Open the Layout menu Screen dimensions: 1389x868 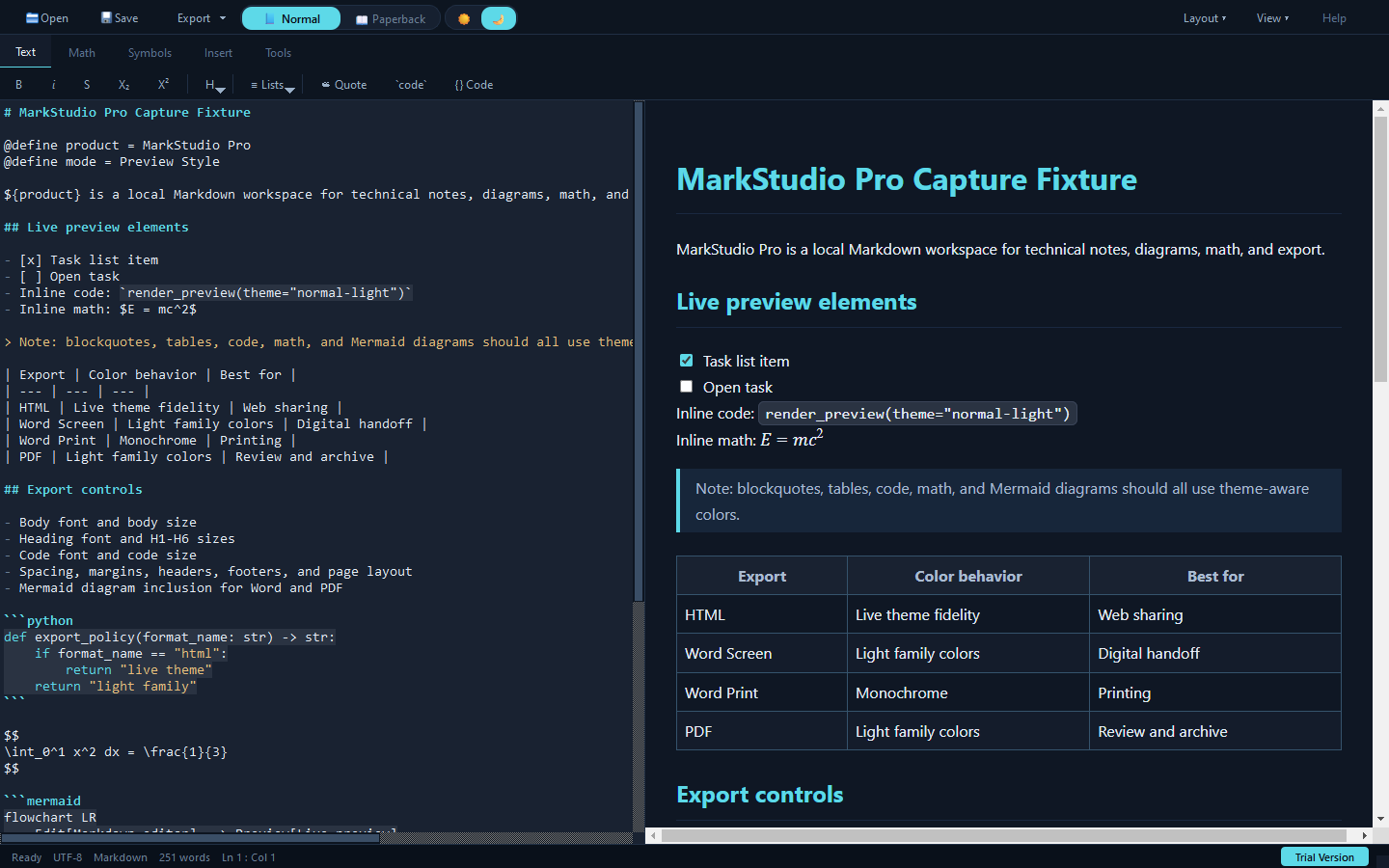pos(1205,18)
